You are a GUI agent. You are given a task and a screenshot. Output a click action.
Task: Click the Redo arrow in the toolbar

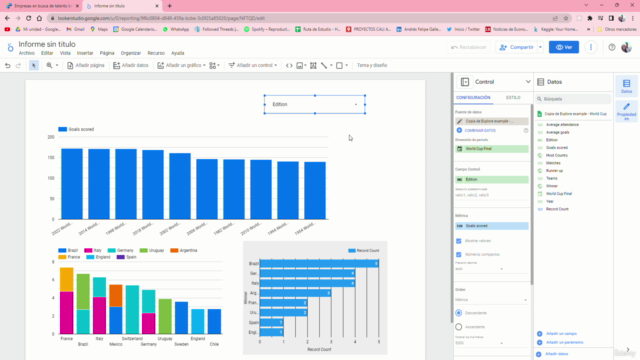click(x=18, y=65)
